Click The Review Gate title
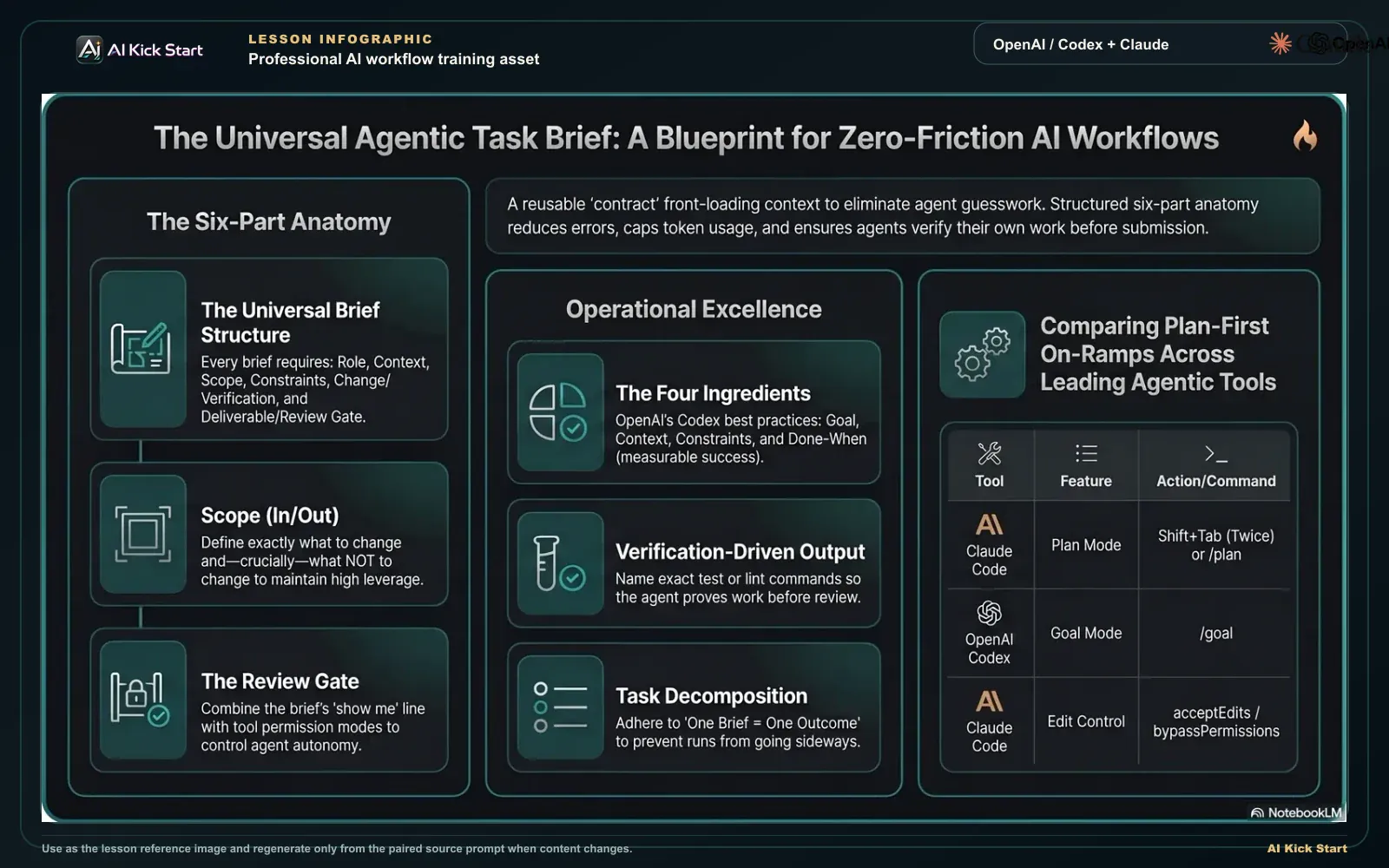This screenshot has height=868, width=1389. [280, 681]
